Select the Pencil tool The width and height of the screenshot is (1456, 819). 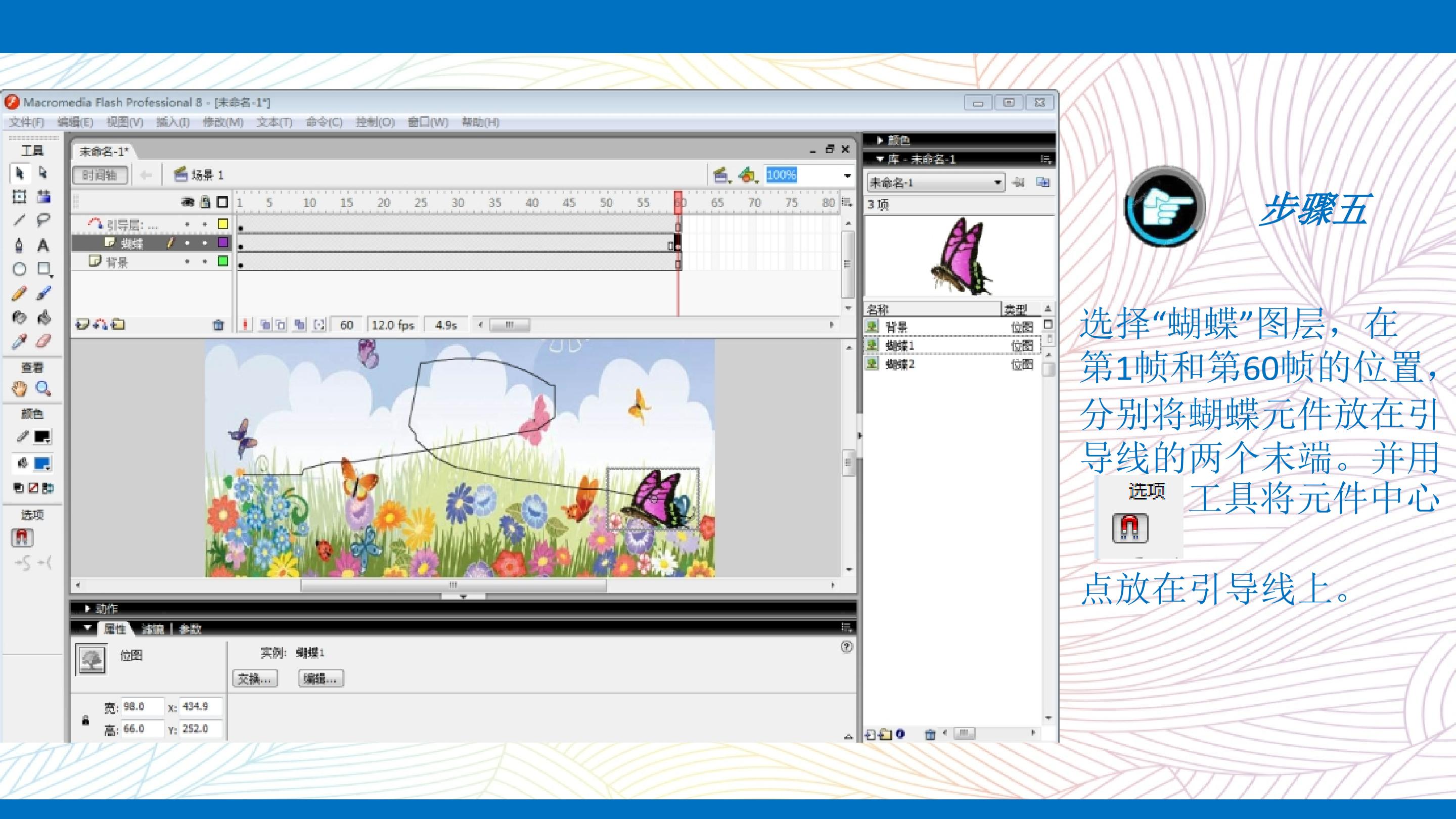tap(19, 293)
